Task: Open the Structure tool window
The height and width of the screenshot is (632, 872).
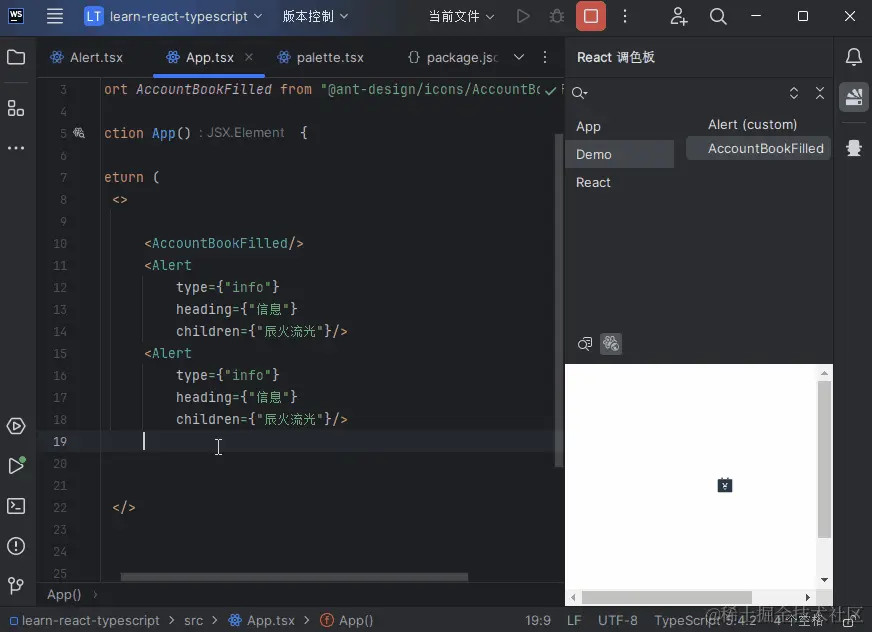Action: pos(16,108)
